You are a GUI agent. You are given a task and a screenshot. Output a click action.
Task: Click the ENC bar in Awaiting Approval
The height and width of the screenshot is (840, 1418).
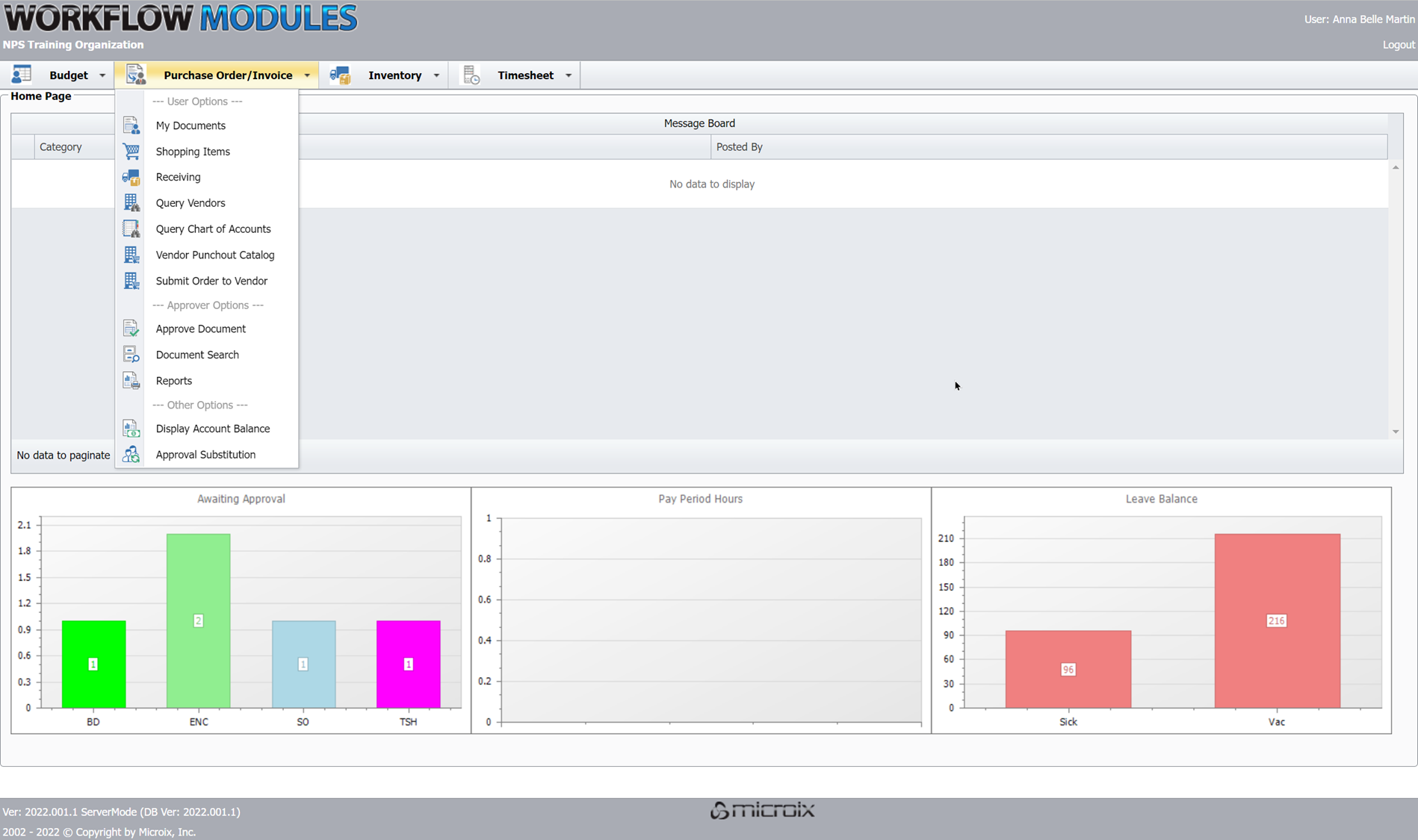coord(198,620)
